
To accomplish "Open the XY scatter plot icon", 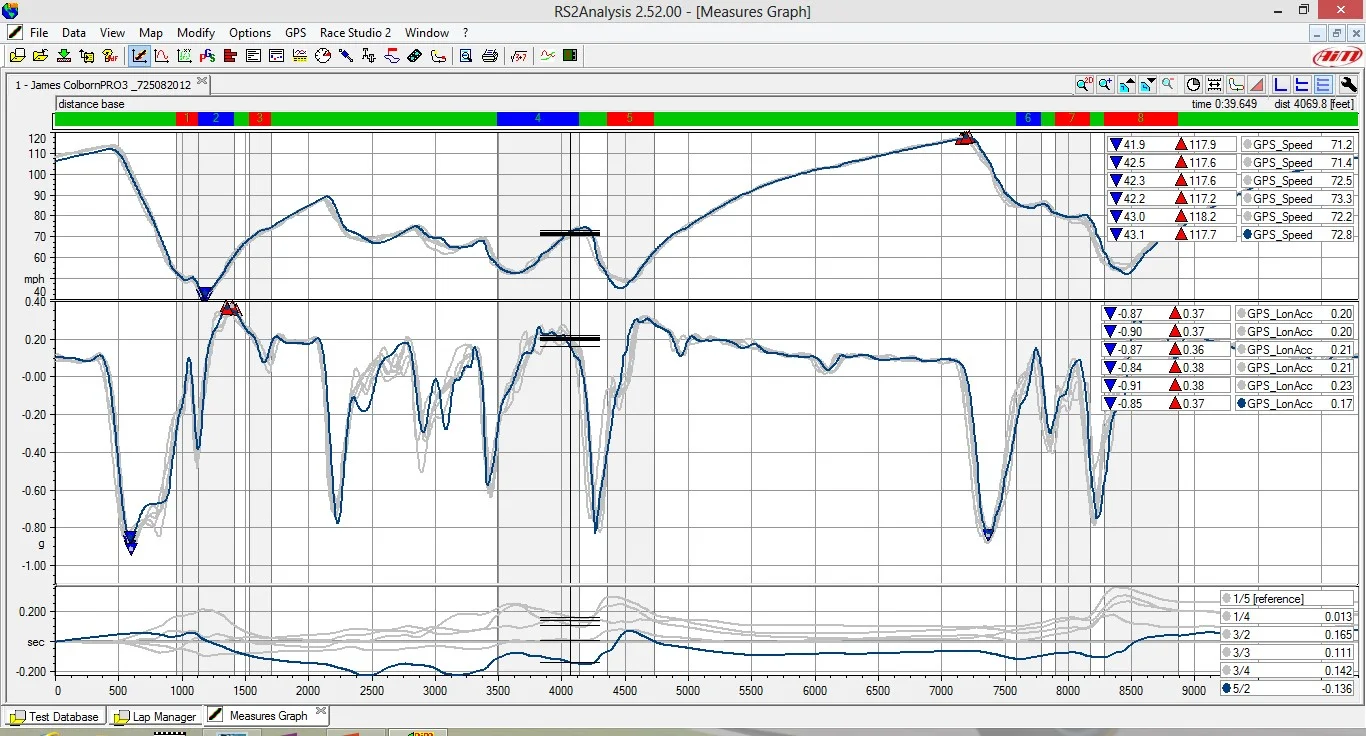I will pyautogui.click(x=185, y=56).
